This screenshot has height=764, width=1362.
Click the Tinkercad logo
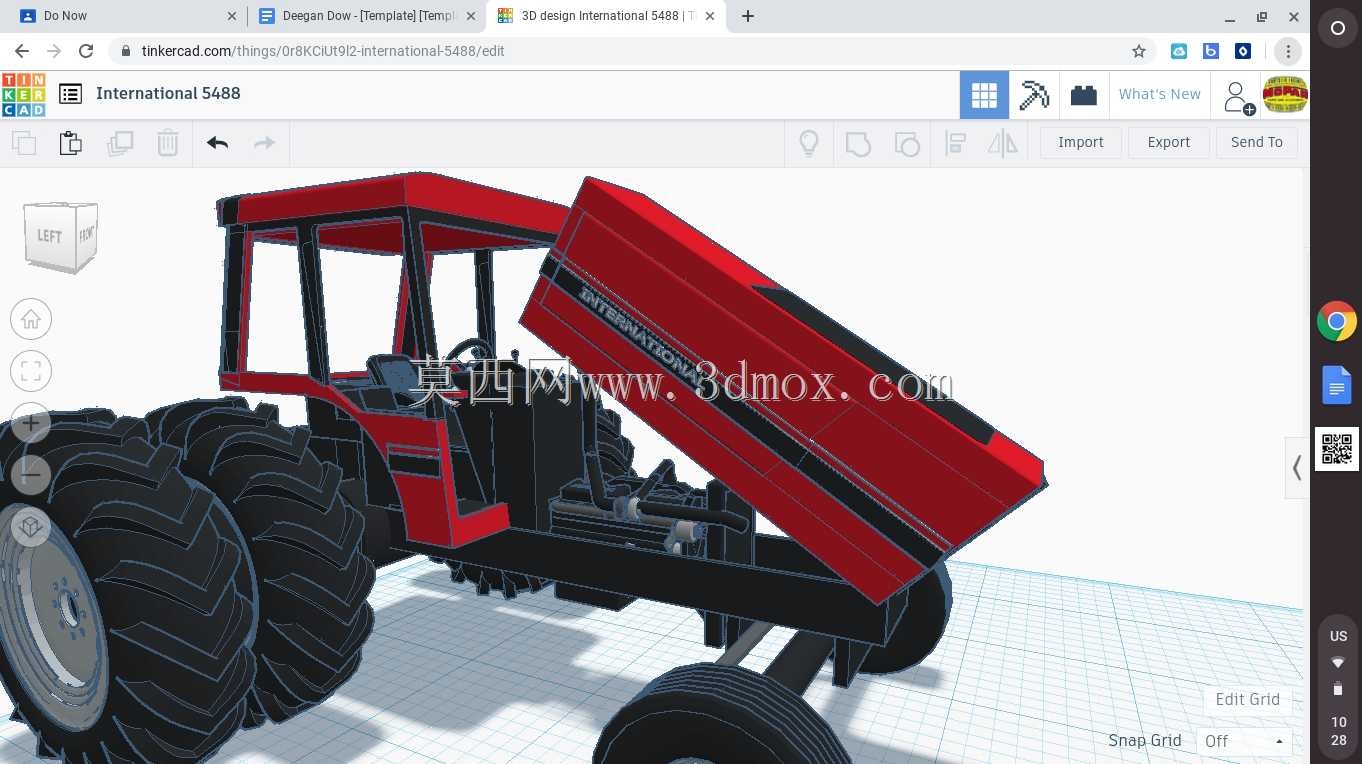(23, 94)
